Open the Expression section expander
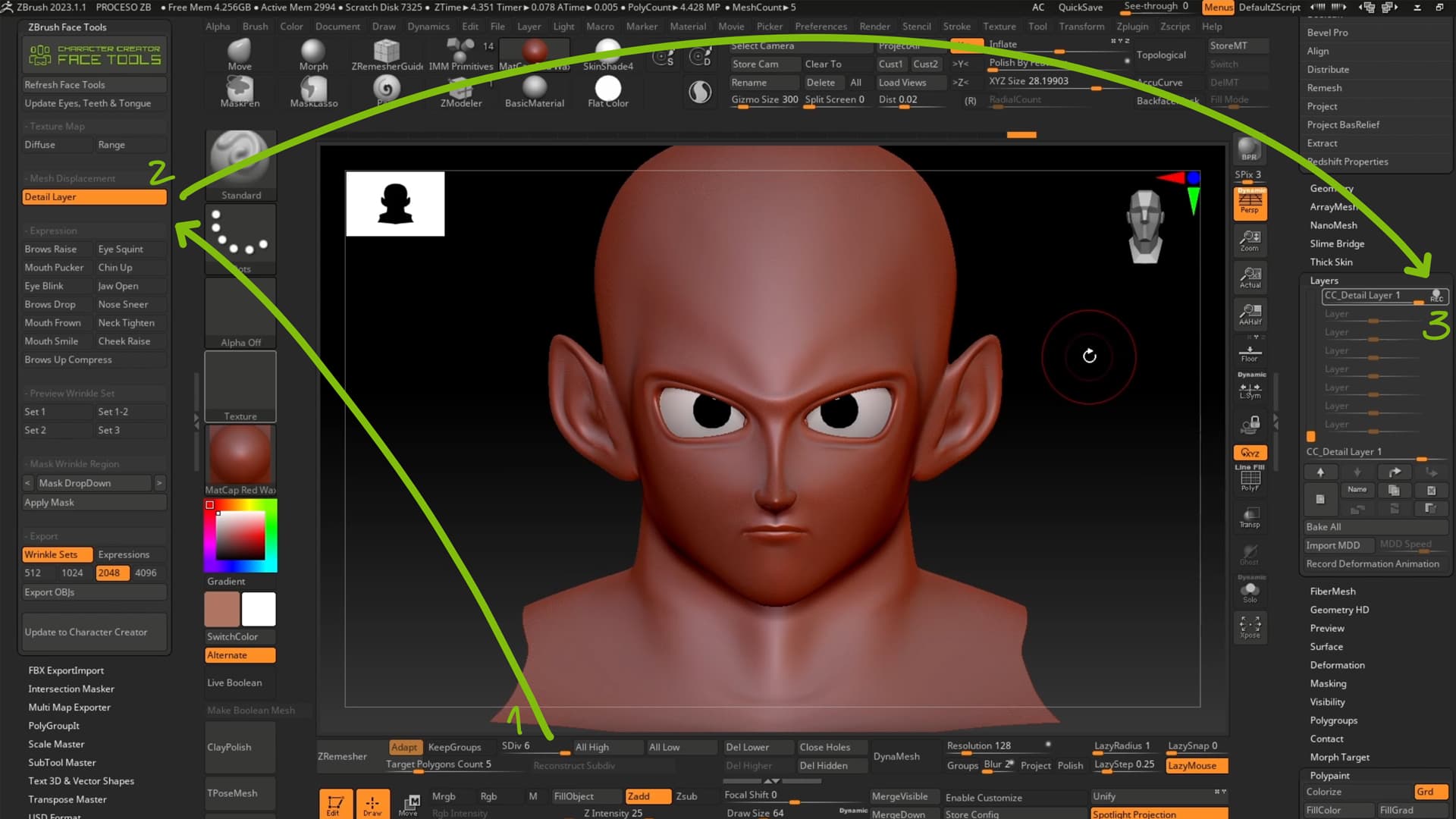 click(52, 230)
